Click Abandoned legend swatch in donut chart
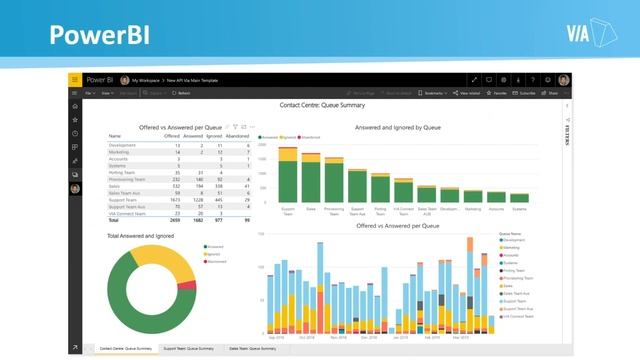640x360 pixels. (205, 261)
